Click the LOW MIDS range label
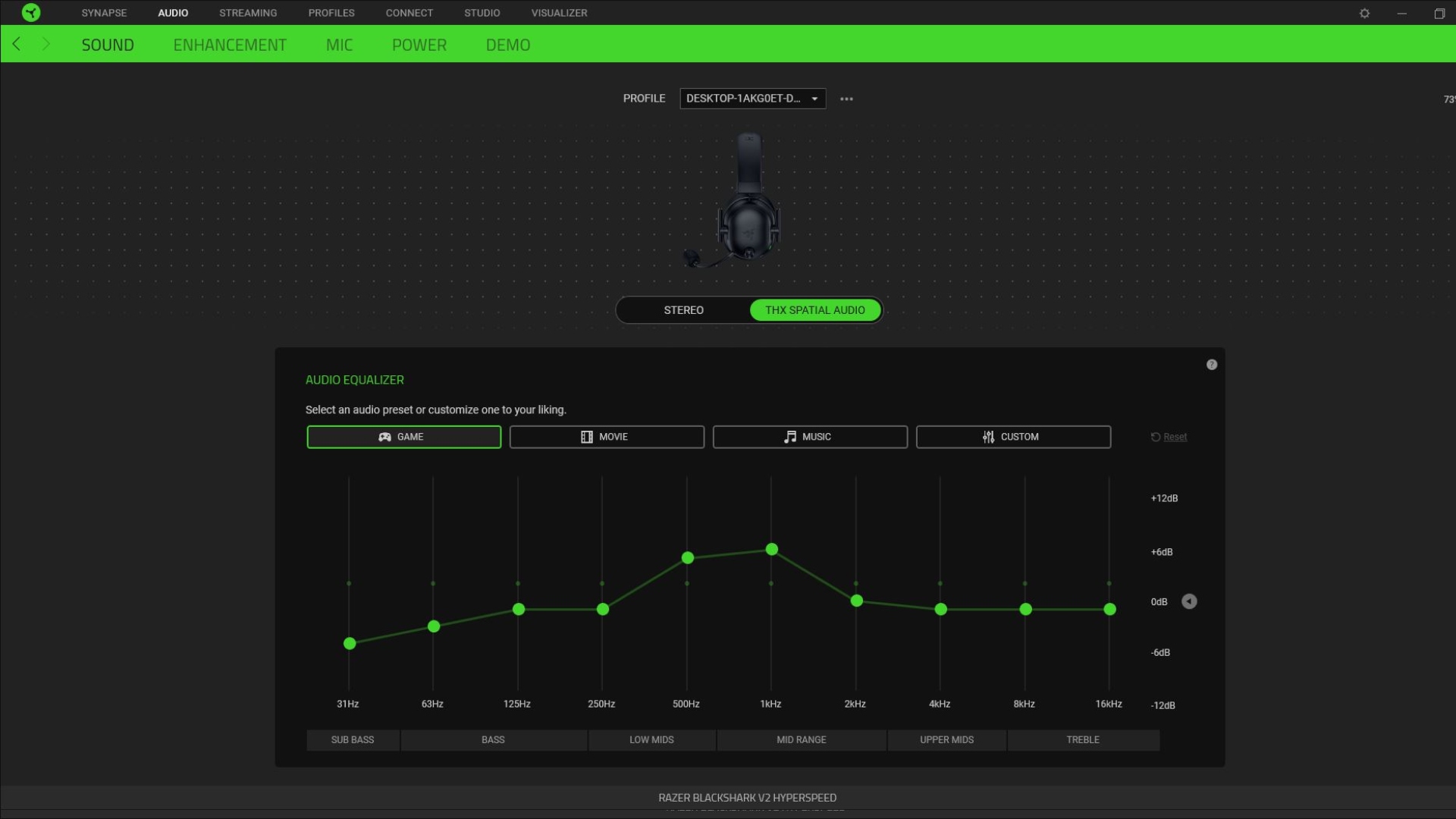 tap(651, 740)
